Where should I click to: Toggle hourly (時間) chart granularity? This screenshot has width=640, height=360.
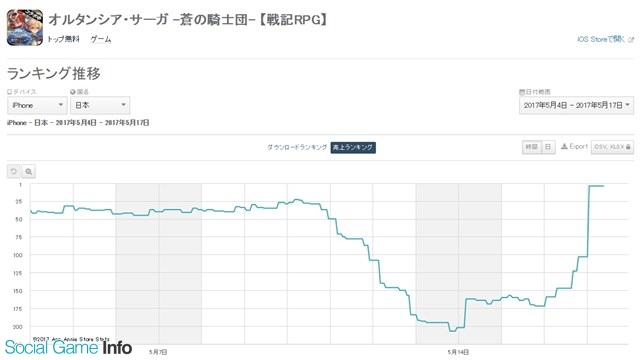pos(531,147)
